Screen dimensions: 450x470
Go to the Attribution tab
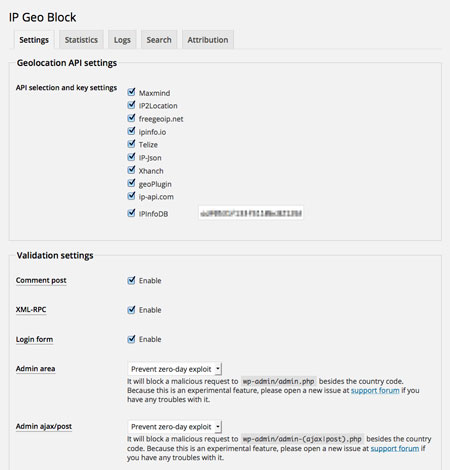coord(208,40)
